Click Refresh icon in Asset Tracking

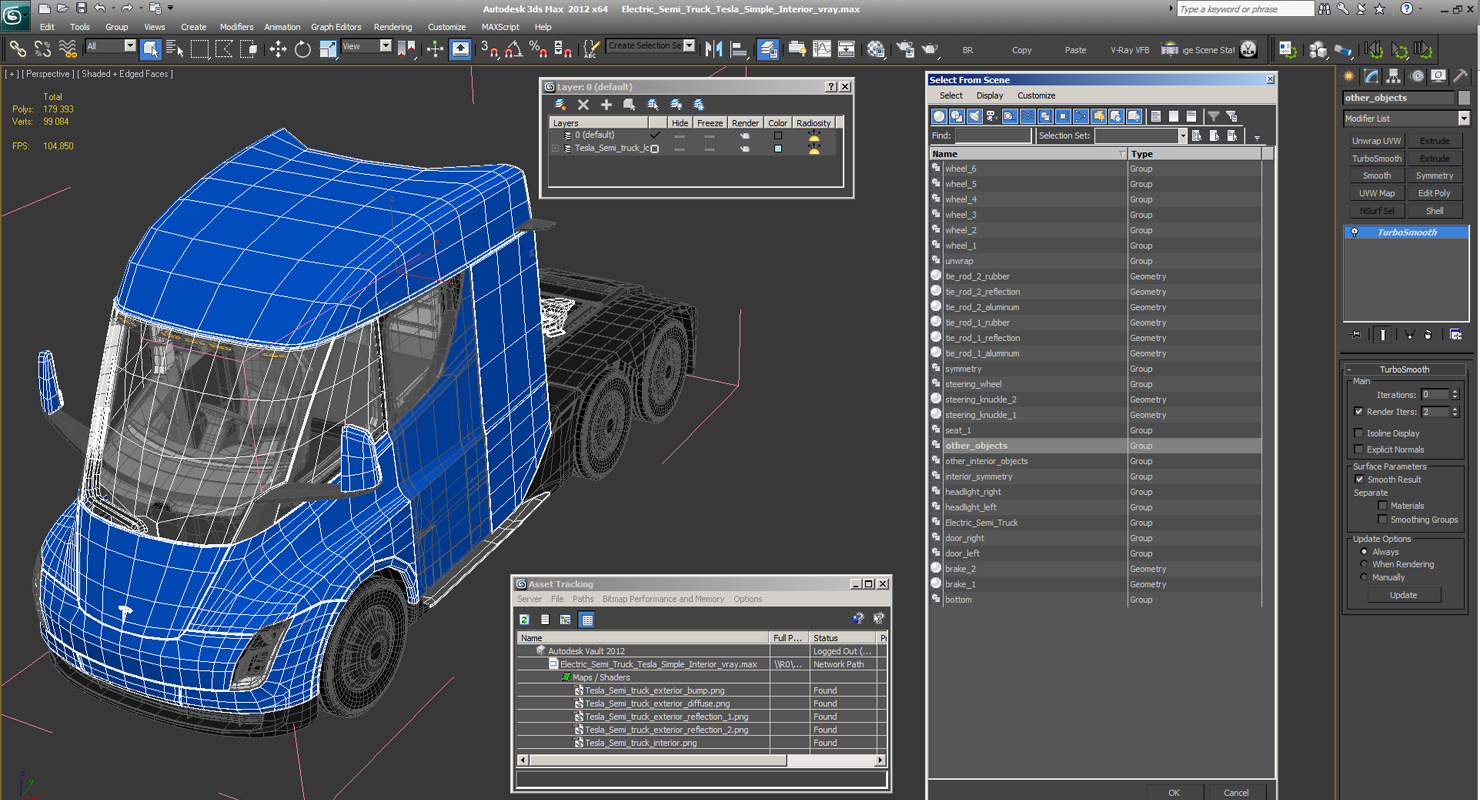click(524, 619)
